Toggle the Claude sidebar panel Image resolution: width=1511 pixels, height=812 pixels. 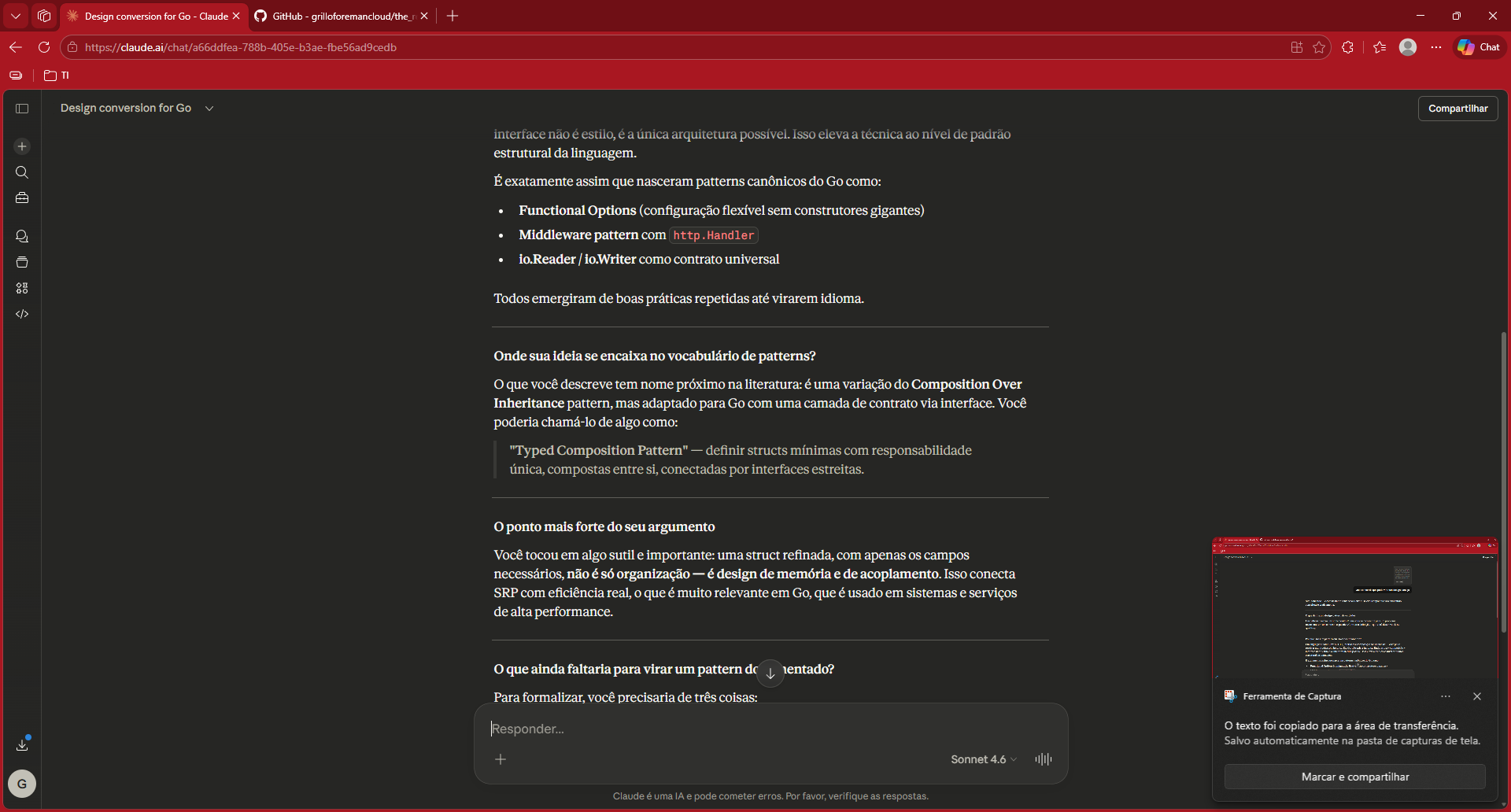click(x=22, y=109)
